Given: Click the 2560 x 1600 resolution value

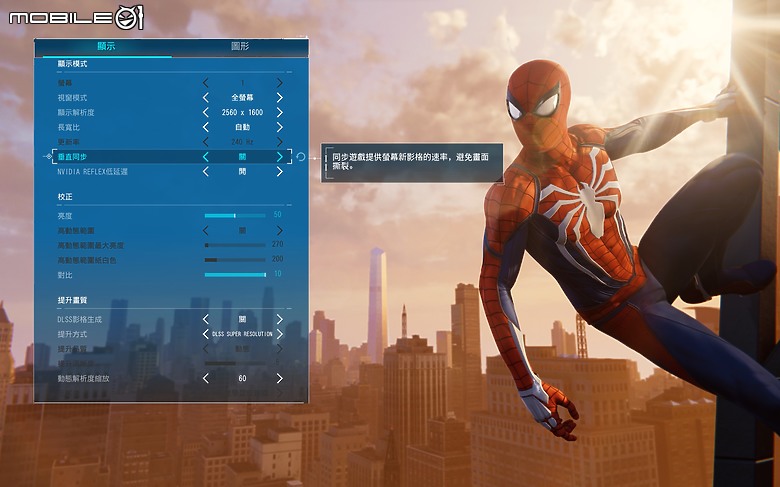Looking at the screenshot, I should click(x=242, y=112).
